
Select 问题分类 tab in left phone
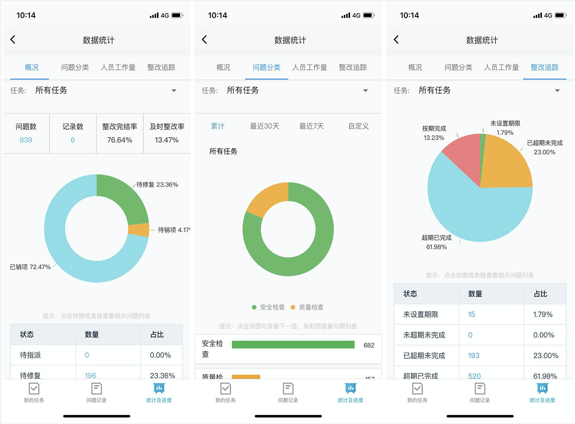75,67
